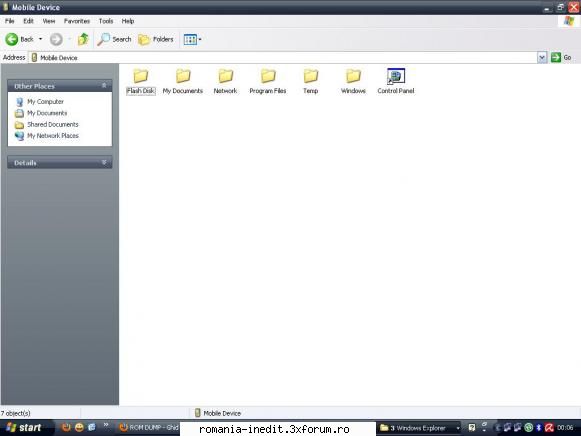Screen dimensions: 581x436
Task: Click the Address bar field
Action: tap(283, 57)
